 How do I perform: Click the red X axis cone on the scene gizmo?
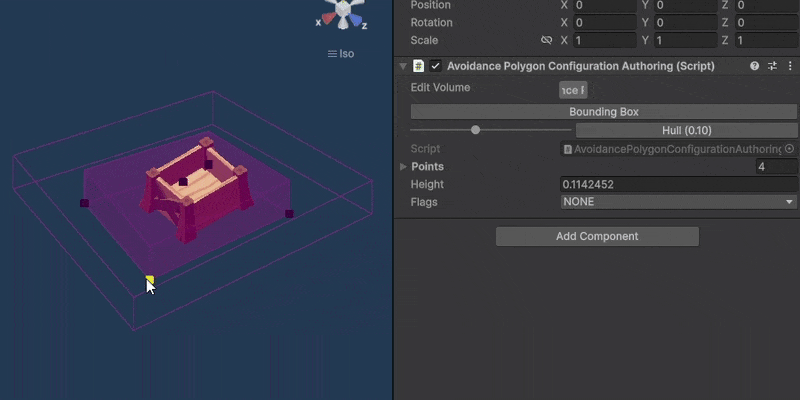[x=329, y=19]
